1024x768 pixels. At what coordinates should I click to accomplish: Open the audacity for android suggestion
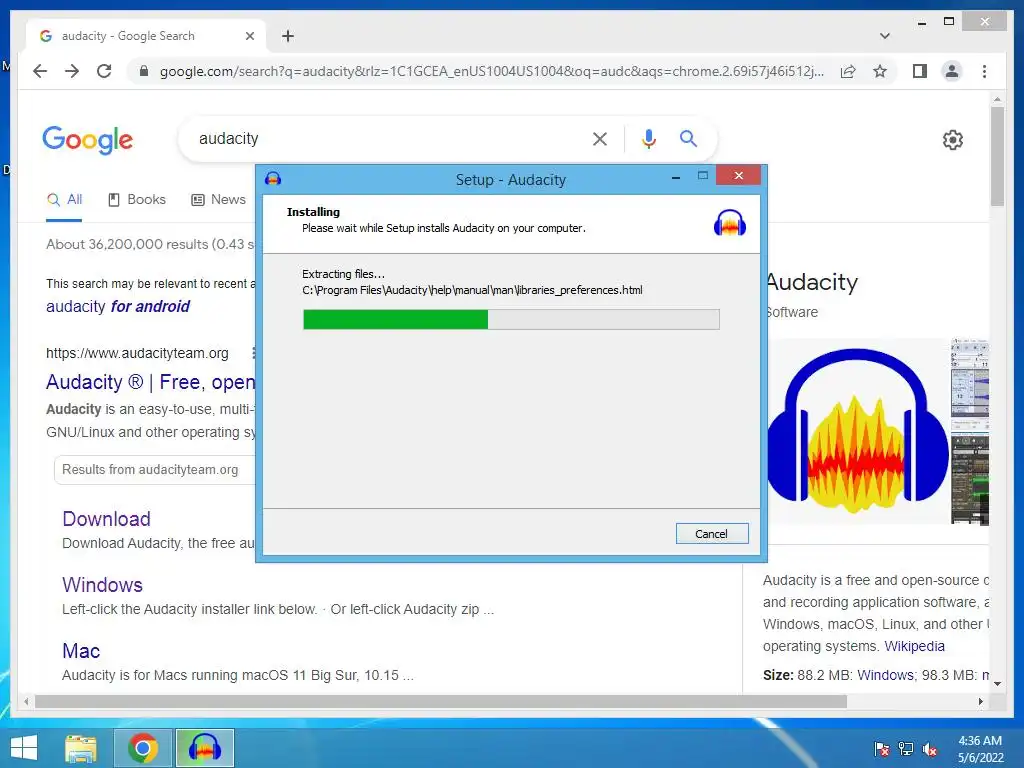[118, 306]
